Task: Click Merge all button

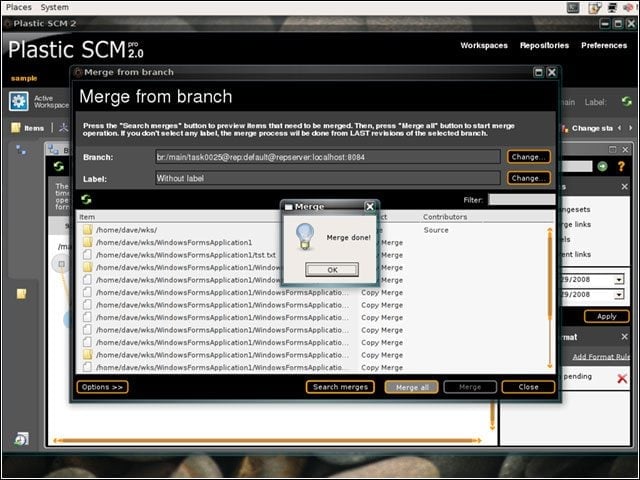Action: [x=411, y=387]
